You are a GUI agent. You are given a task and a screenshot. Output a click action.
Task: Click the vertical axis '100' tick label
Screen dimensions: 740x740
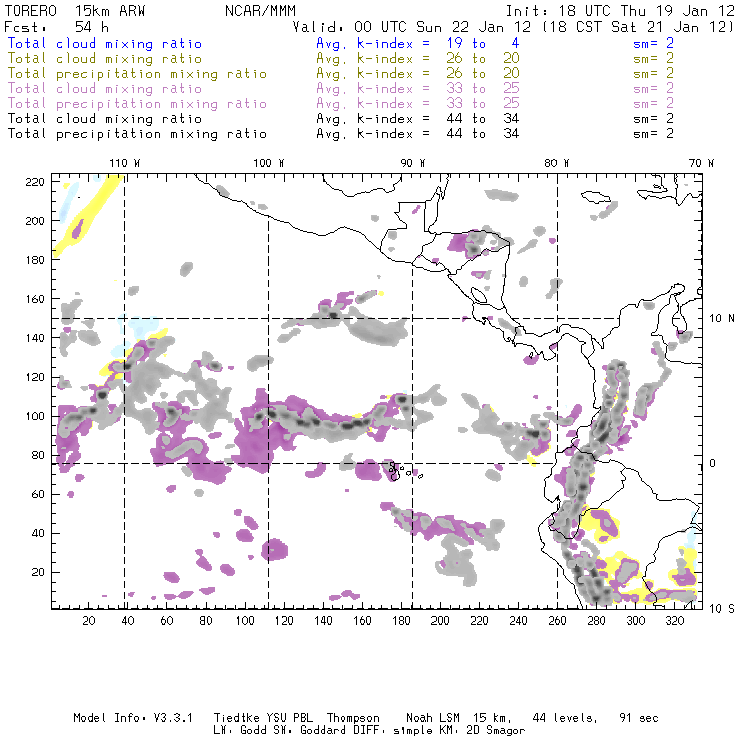tap(35, 416)
